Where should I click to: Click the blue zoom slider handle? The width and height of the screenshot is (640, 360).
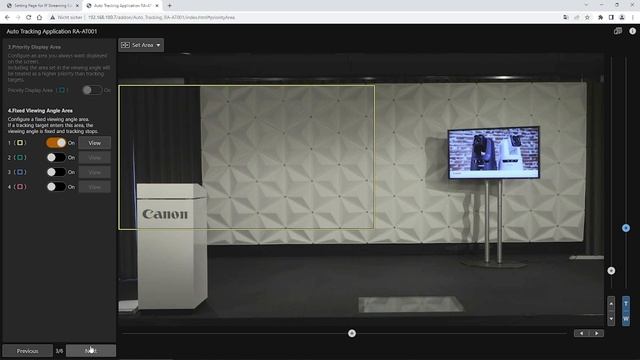click(626, 228)
